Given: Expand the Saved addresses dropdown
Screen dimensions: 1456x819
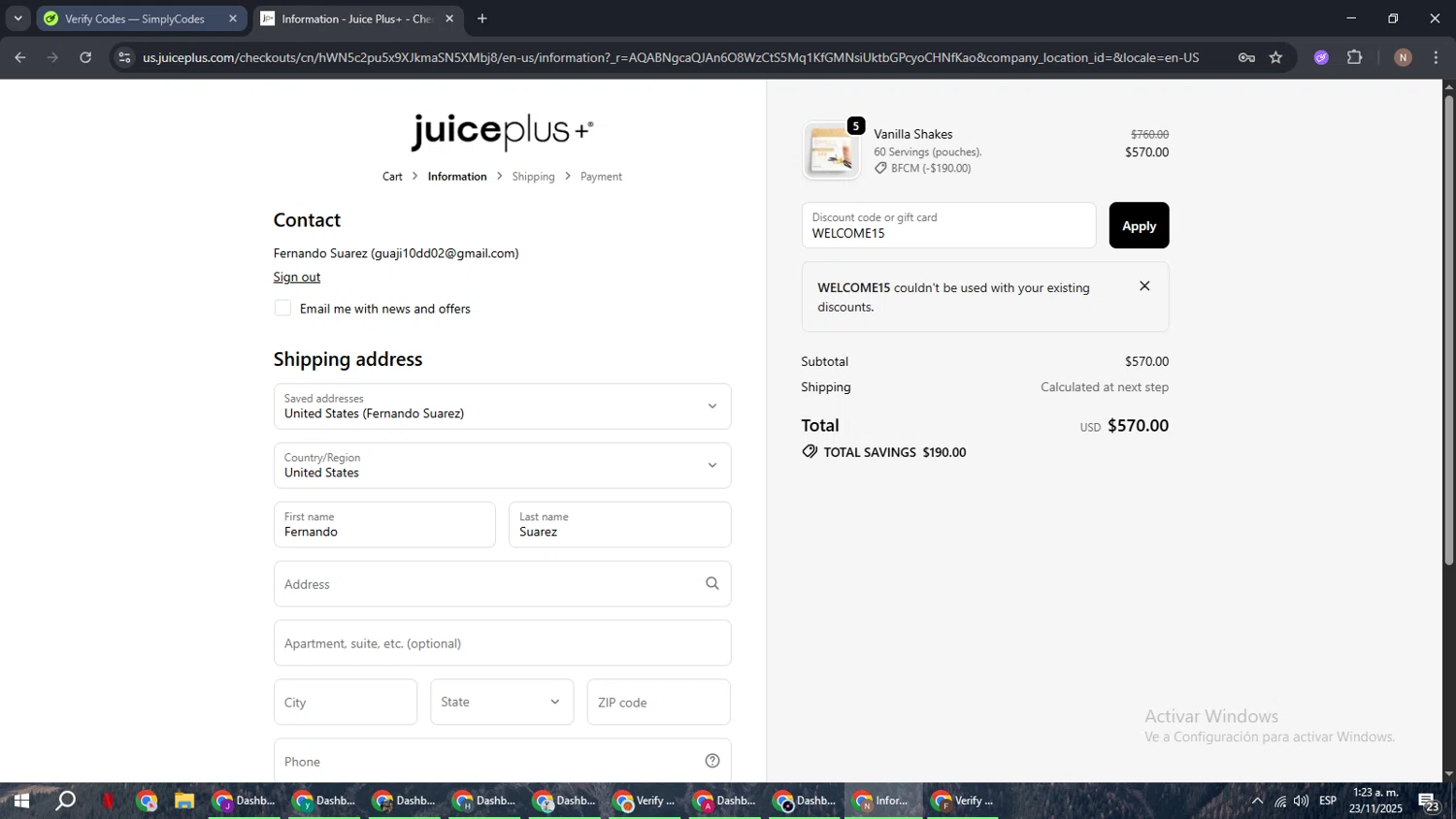Looking at the screenshot, I should point(502,407).
